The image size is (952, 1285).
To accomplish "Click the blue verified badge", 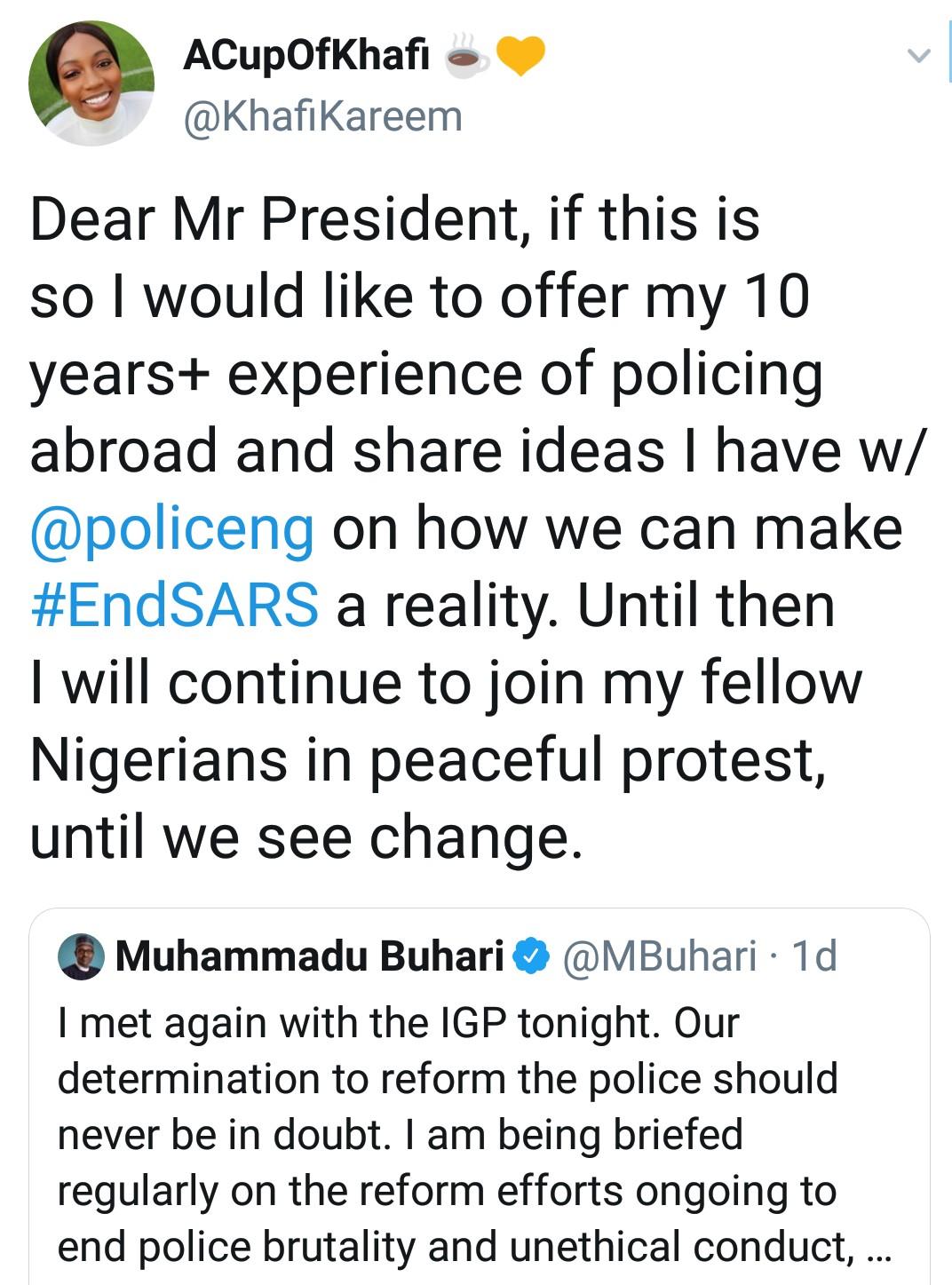I will (x=532, y=956).
